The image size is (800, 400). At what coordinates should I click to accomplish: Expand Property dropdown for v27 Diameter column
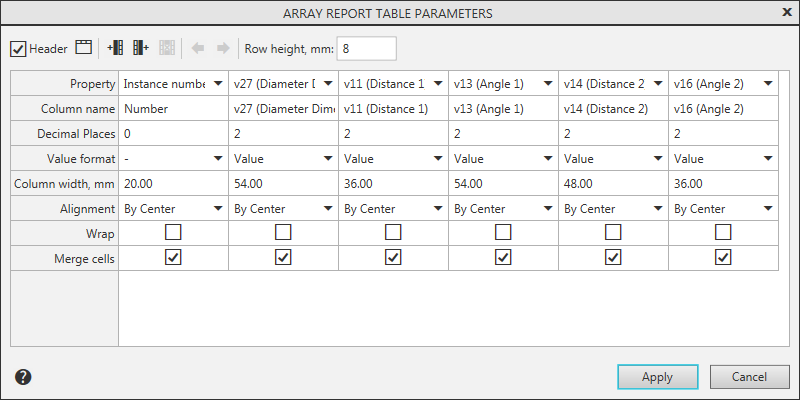click(327, 84)
